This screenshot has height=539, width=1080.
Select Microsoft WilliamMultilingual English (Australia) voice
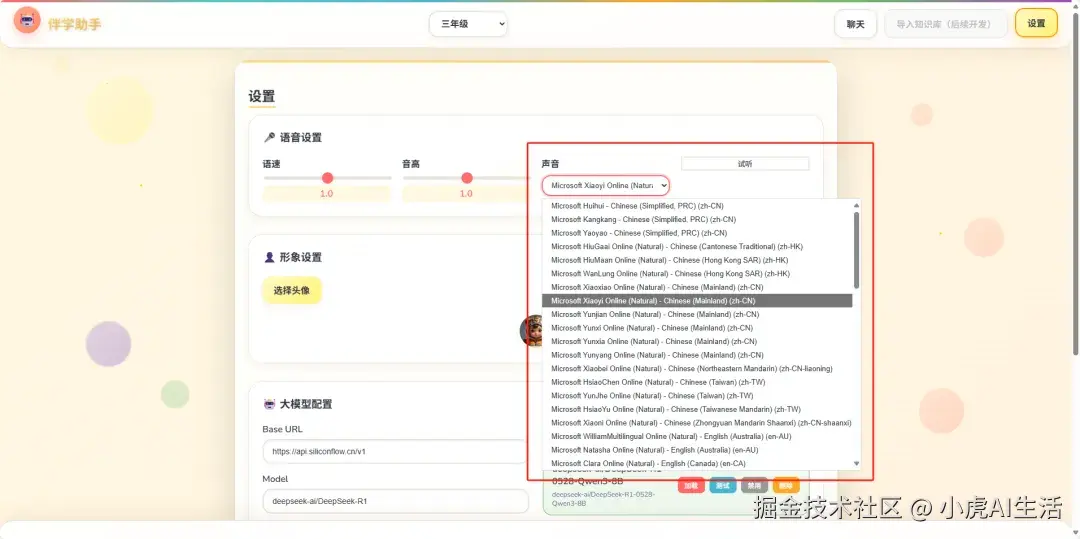coord(697,436)
